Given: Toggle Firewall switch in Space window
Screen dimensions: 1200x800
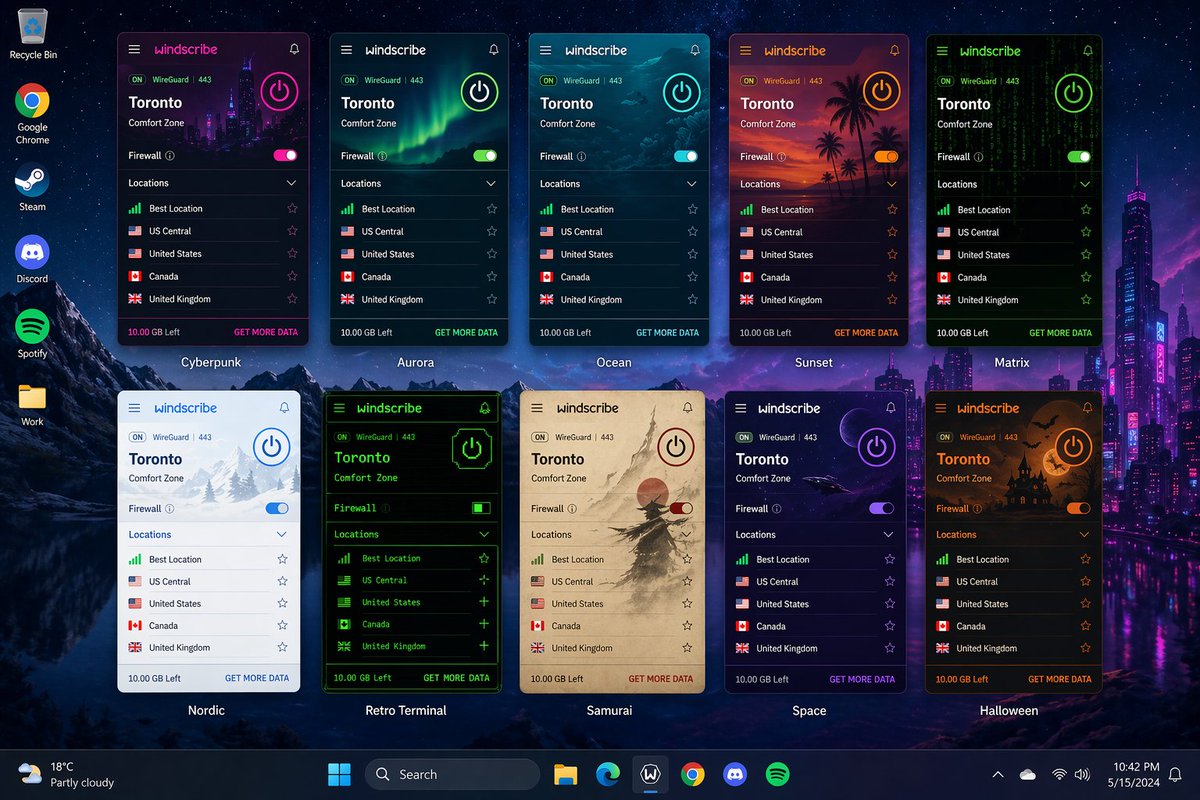Looking at the screenshot, I should pyautogui.click(x=882, y=508).
